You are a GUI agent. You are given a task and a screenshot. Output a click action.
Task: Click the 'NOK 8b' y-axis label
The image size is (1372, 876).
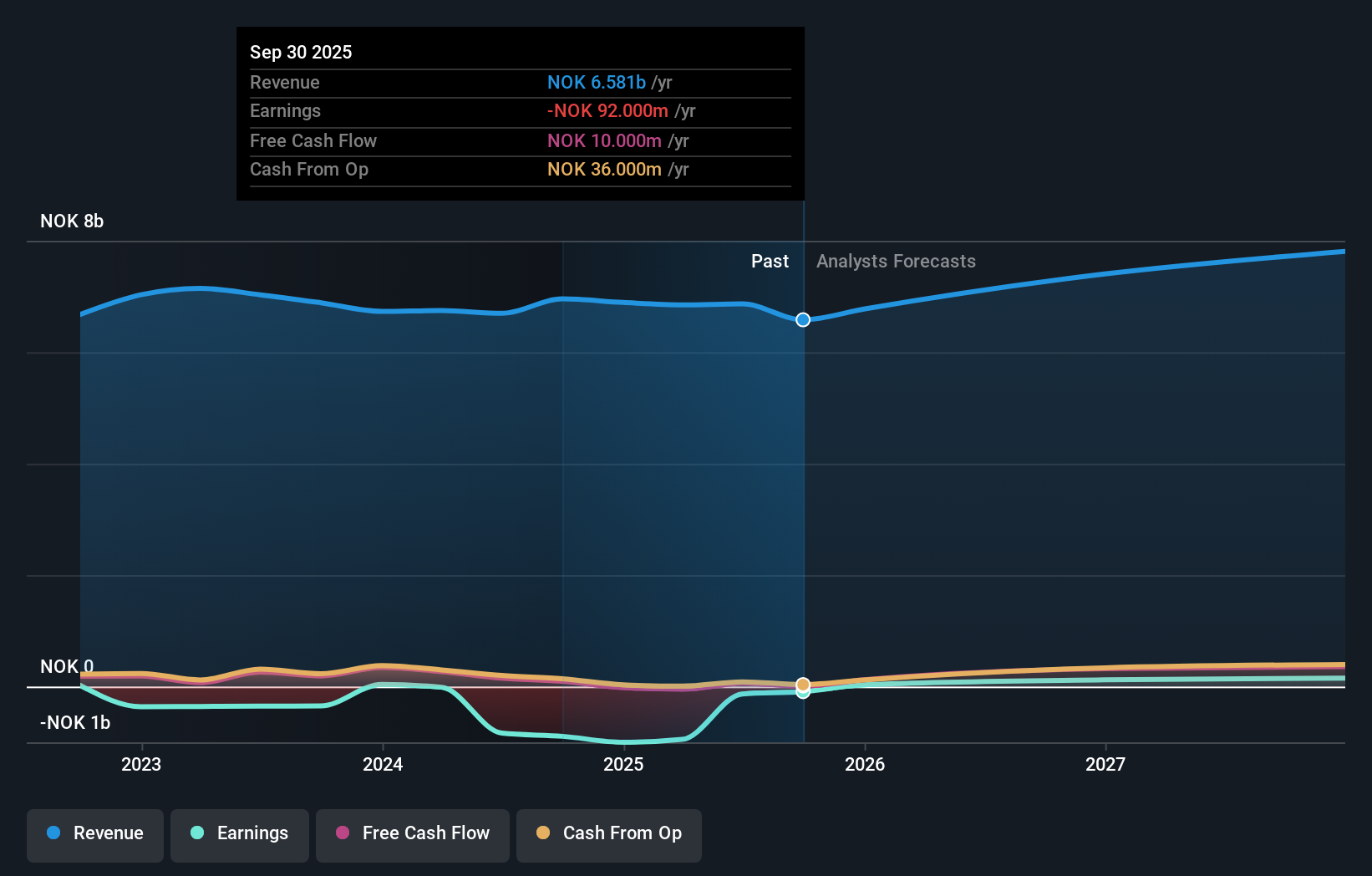72,221
